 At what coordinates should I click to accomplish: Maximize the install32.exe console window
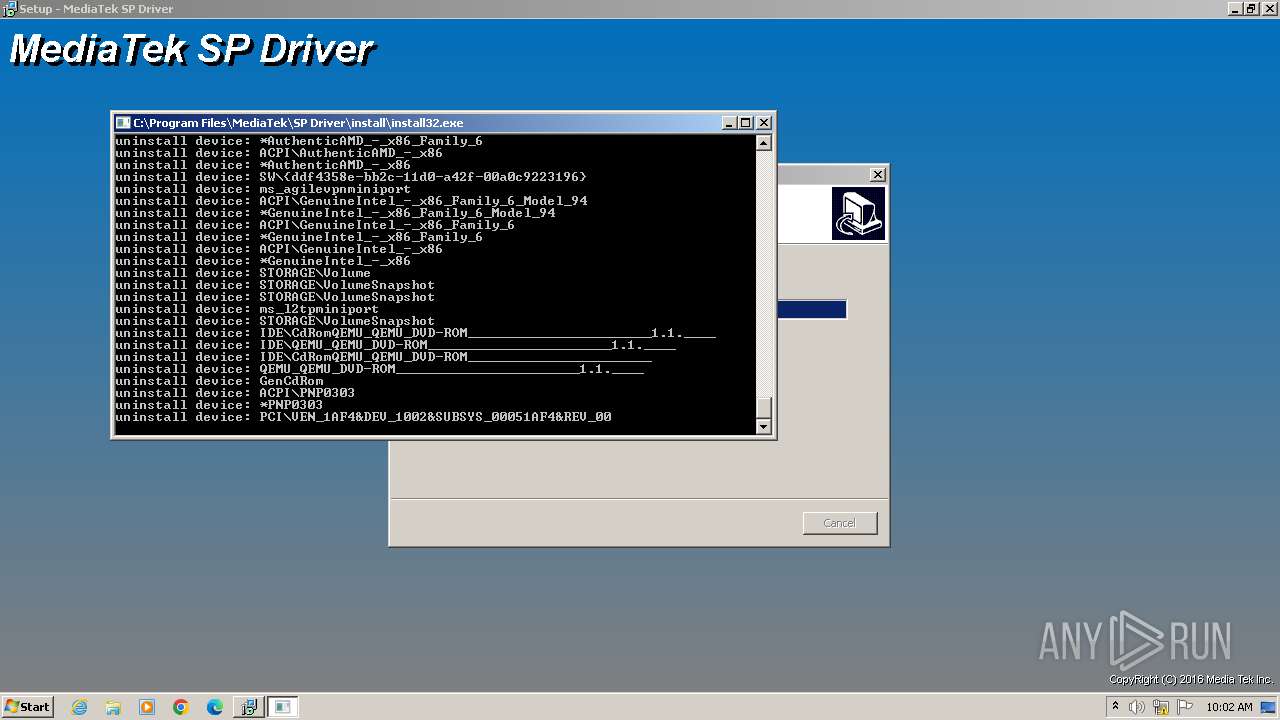[x=746, y=122]
